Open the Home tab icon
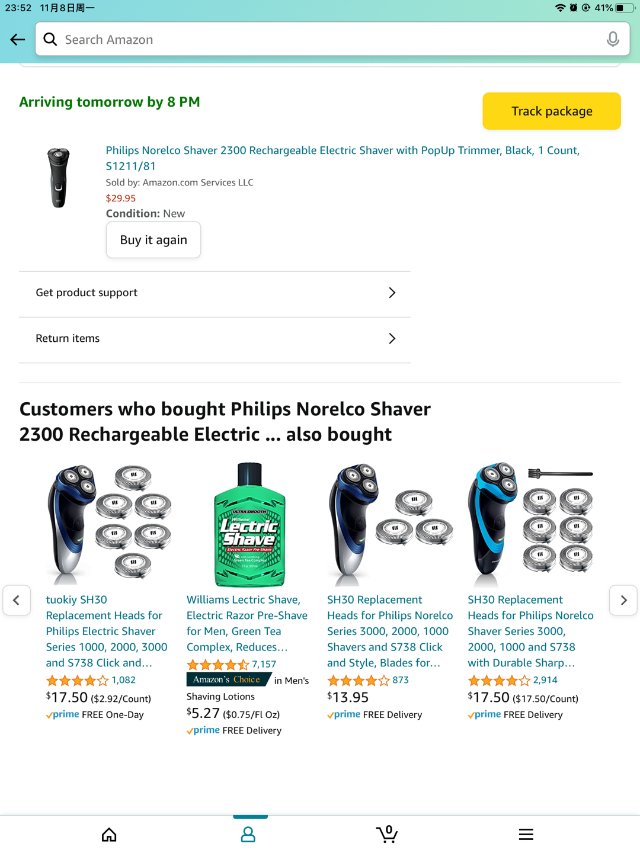The image size is (640, 853). pos(109,834)
